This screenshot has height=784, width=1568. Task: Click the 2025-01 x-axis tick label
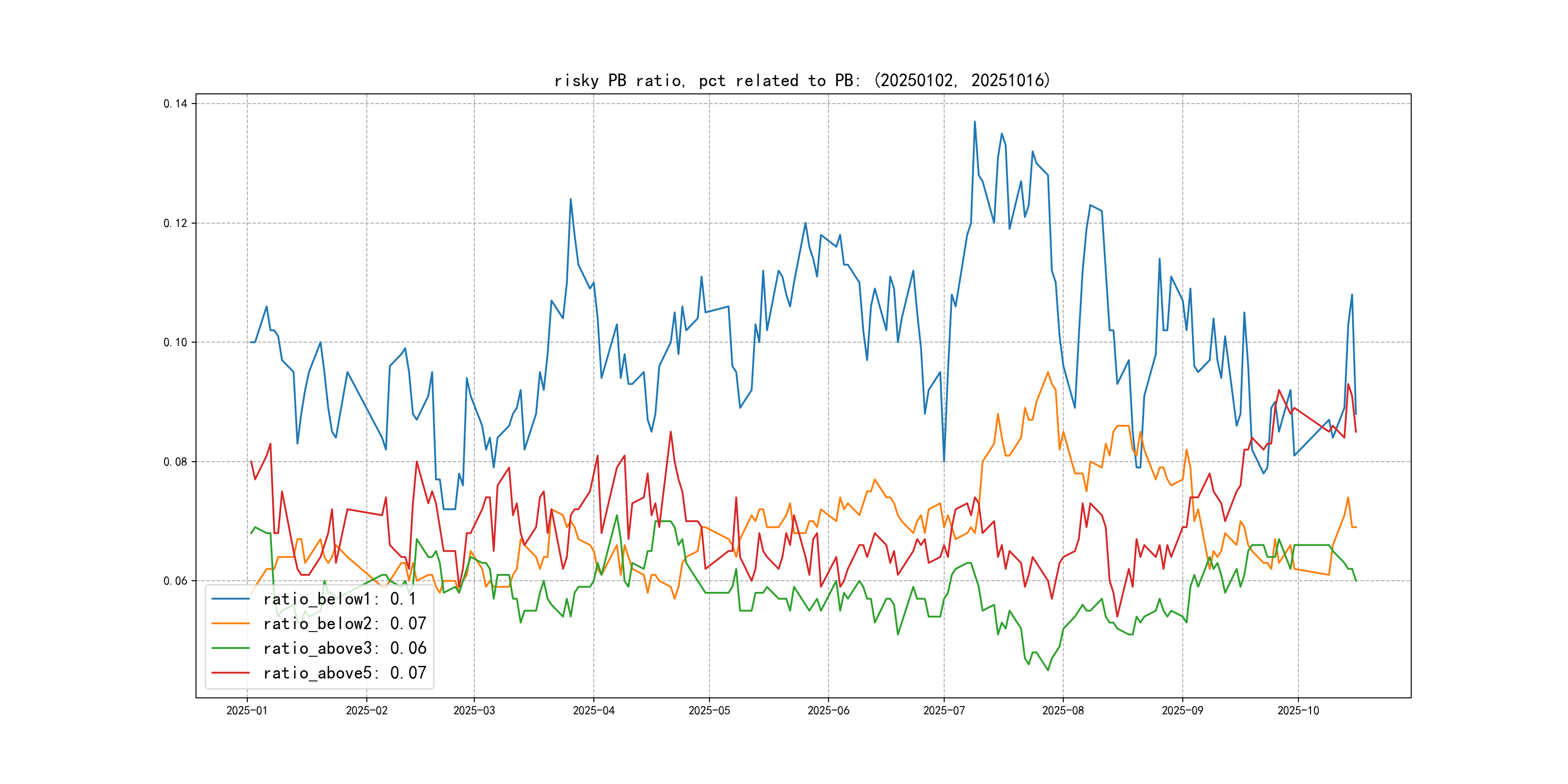[246, 710]
